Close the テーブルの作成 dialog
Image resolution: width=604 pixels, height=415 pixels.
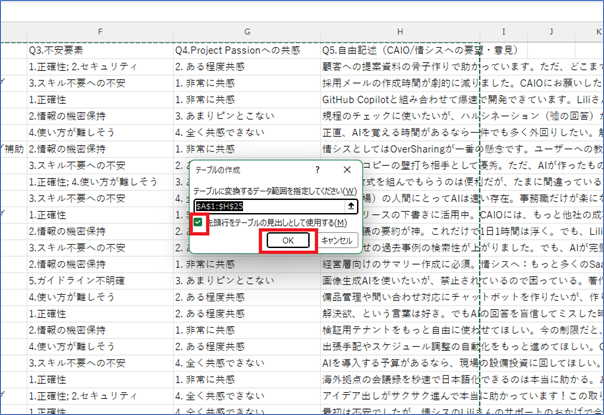pos(346,172)
